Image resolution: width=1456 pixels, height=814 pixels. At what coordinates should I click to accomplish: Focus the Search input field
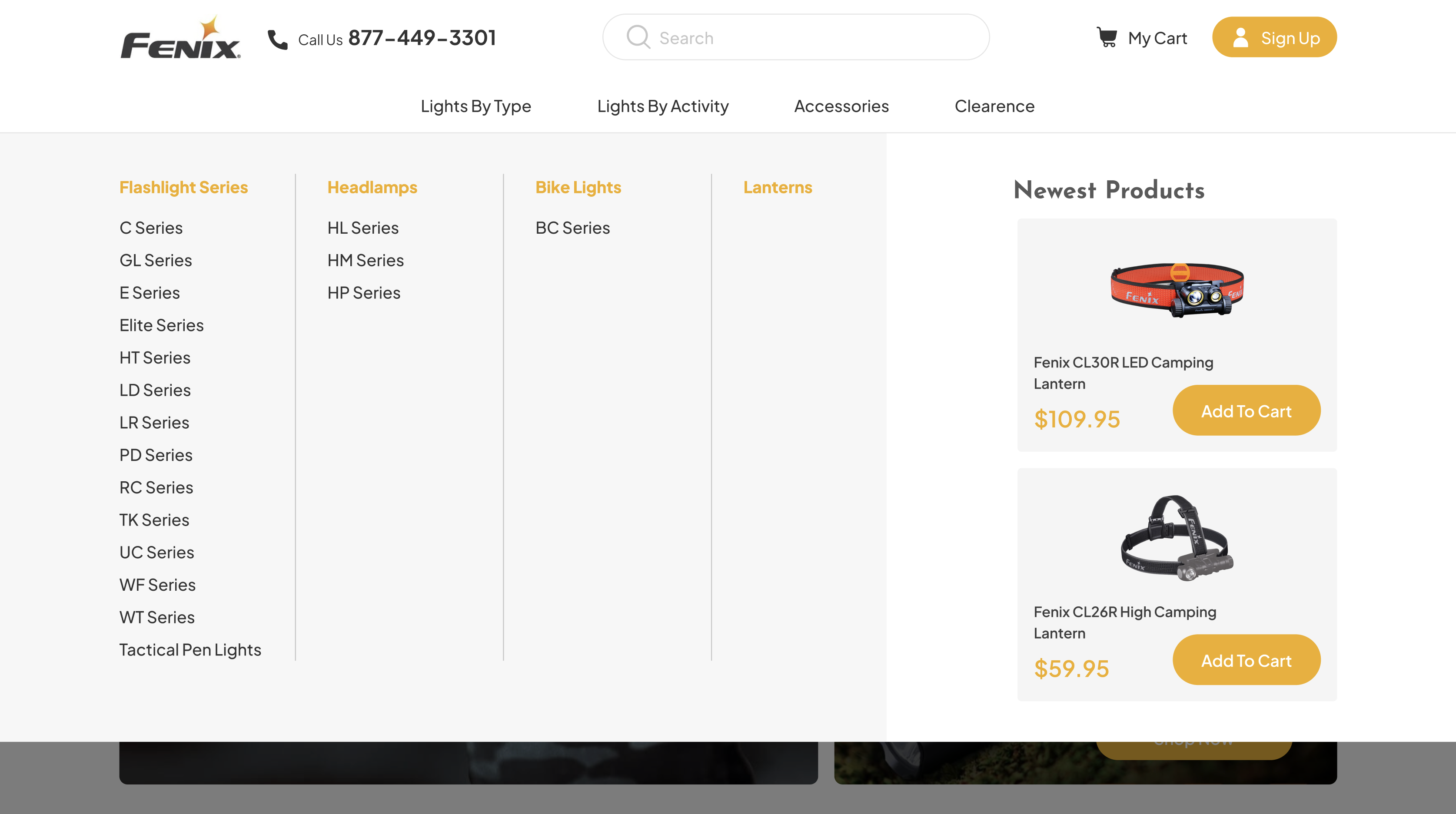(x=796, y=37)
